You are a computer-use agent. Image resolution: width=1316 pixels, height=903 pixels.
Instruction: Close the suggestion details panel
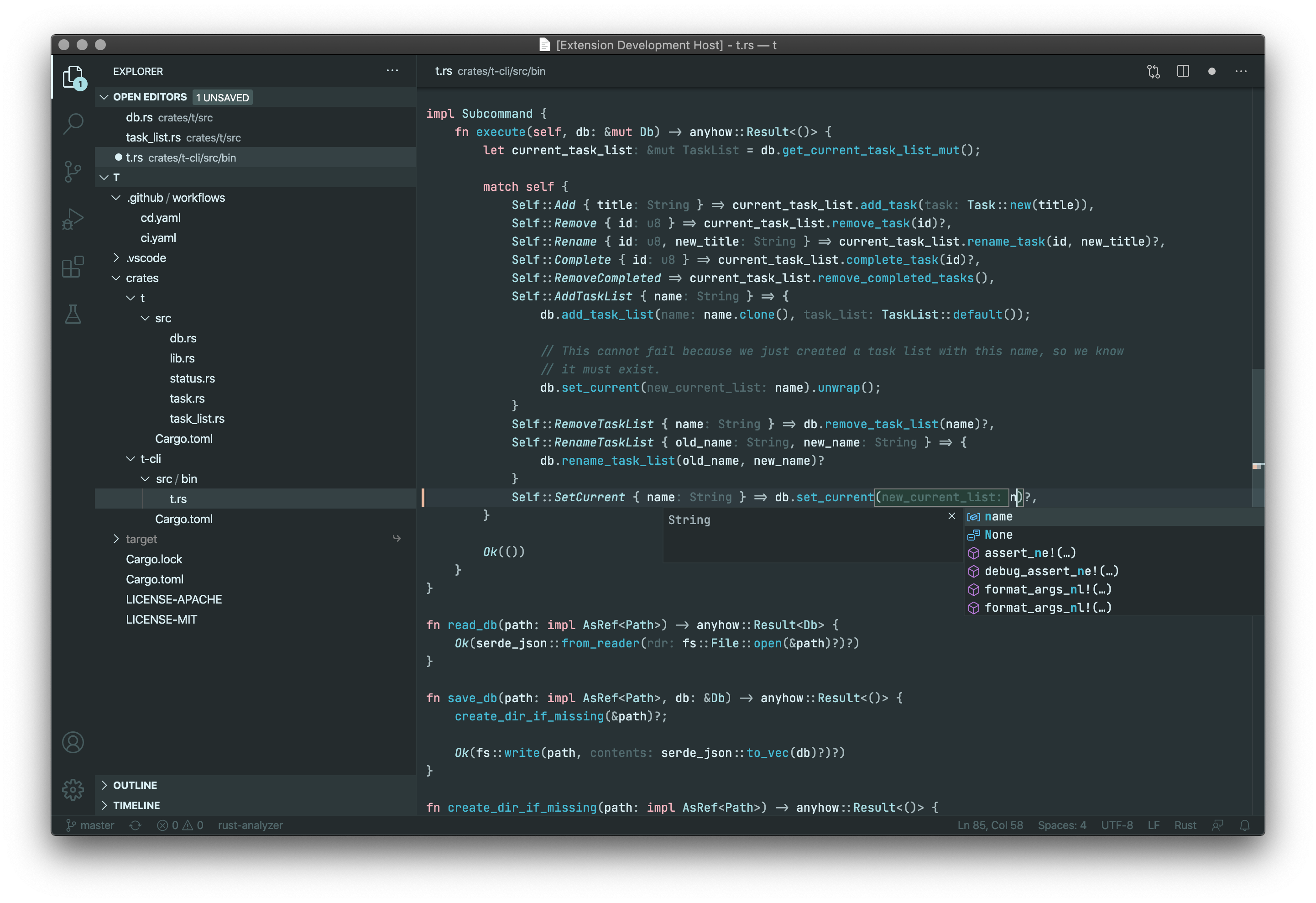click(x=952, y=516)
